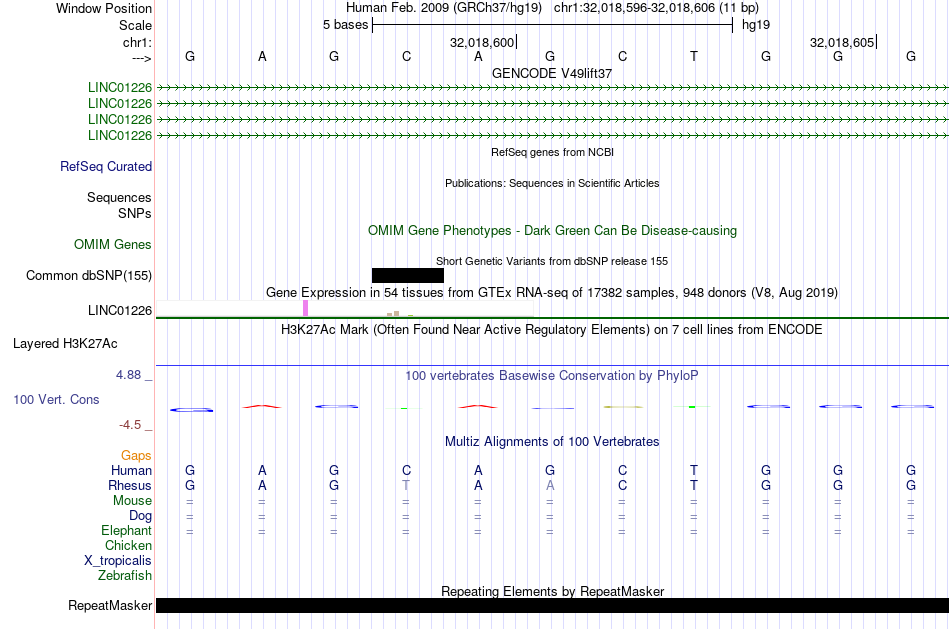The image size is (950, 629).
Task: Click the 'OMIM Gene Phenotypes' track title
Action: 552,230
